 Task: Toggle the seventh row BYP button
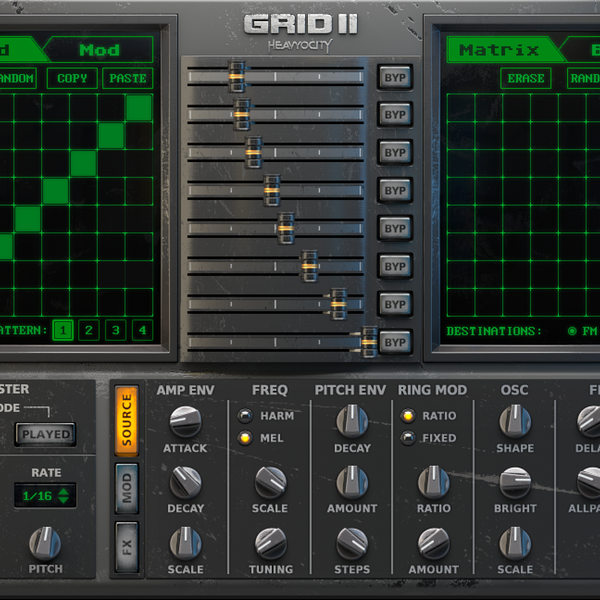point(395,304)
